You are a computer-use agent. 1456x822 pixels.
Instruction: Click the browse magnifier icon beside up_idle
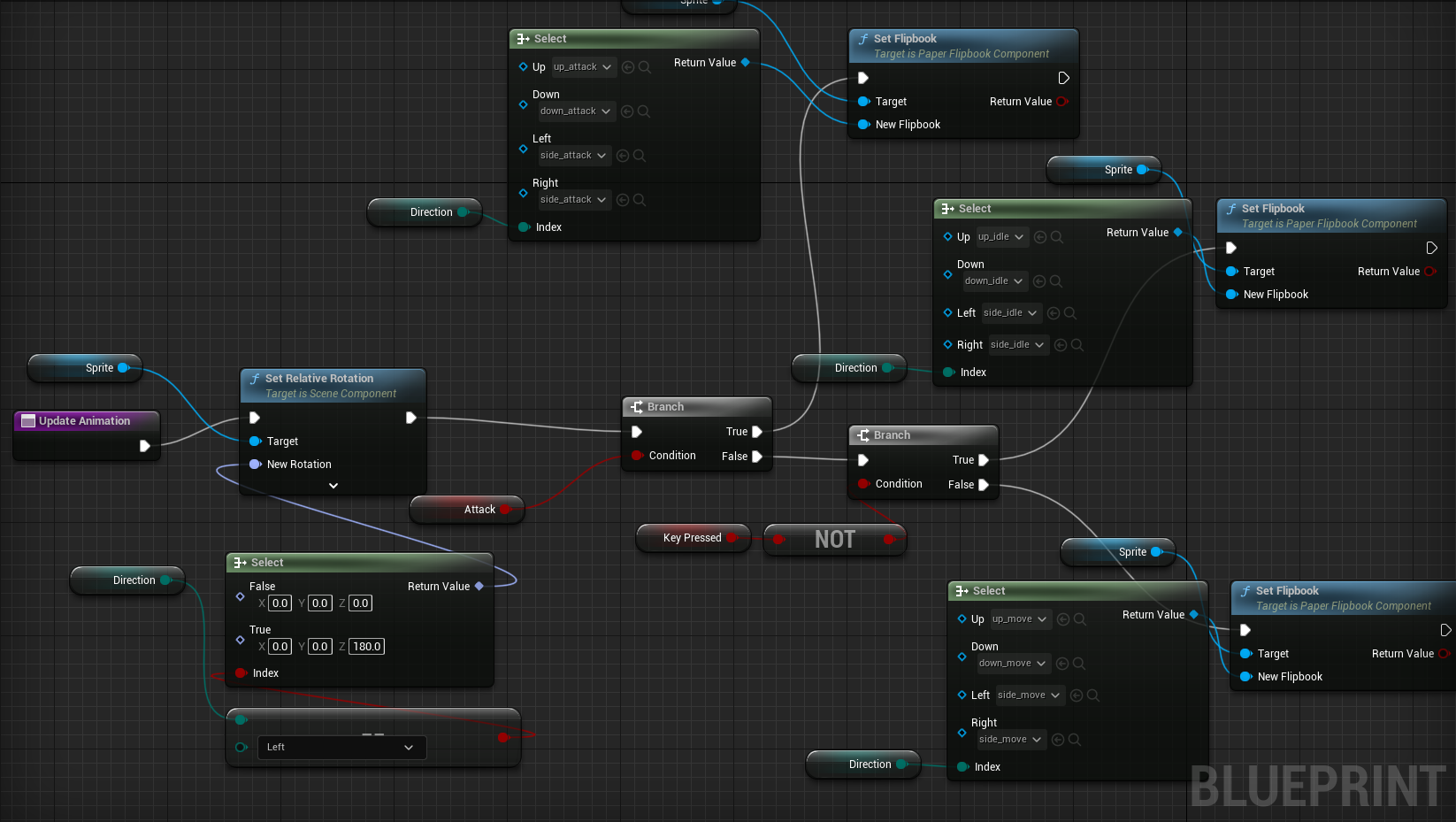(1057, 237)
